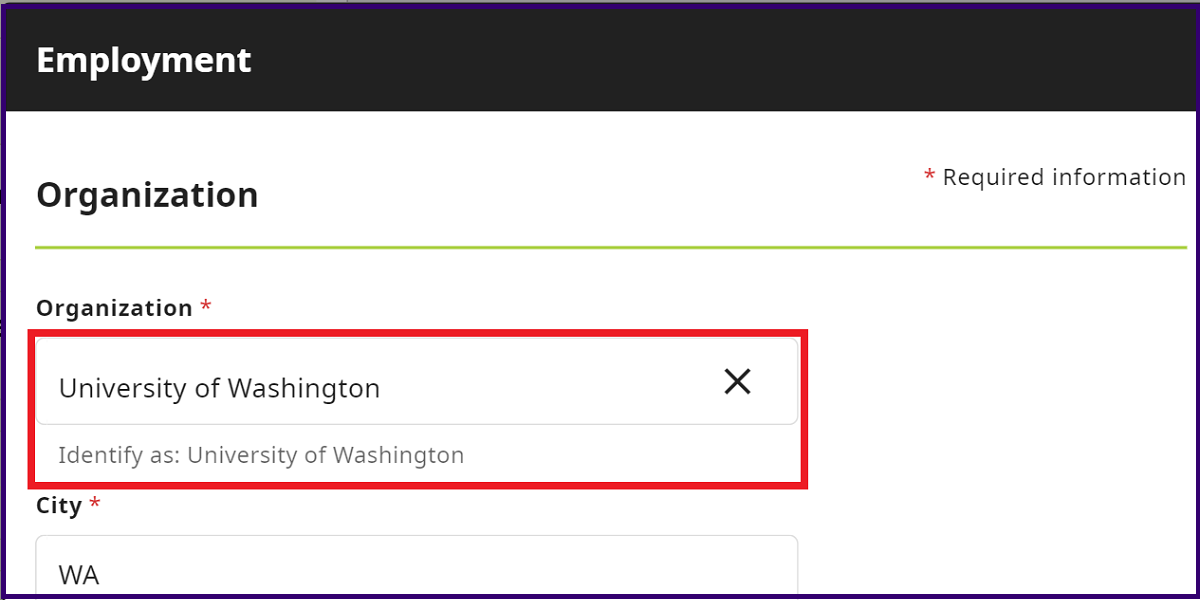Click the word Washington in Organization input
This screenshot has width=1200, height=600.
[x=303, y=388]
